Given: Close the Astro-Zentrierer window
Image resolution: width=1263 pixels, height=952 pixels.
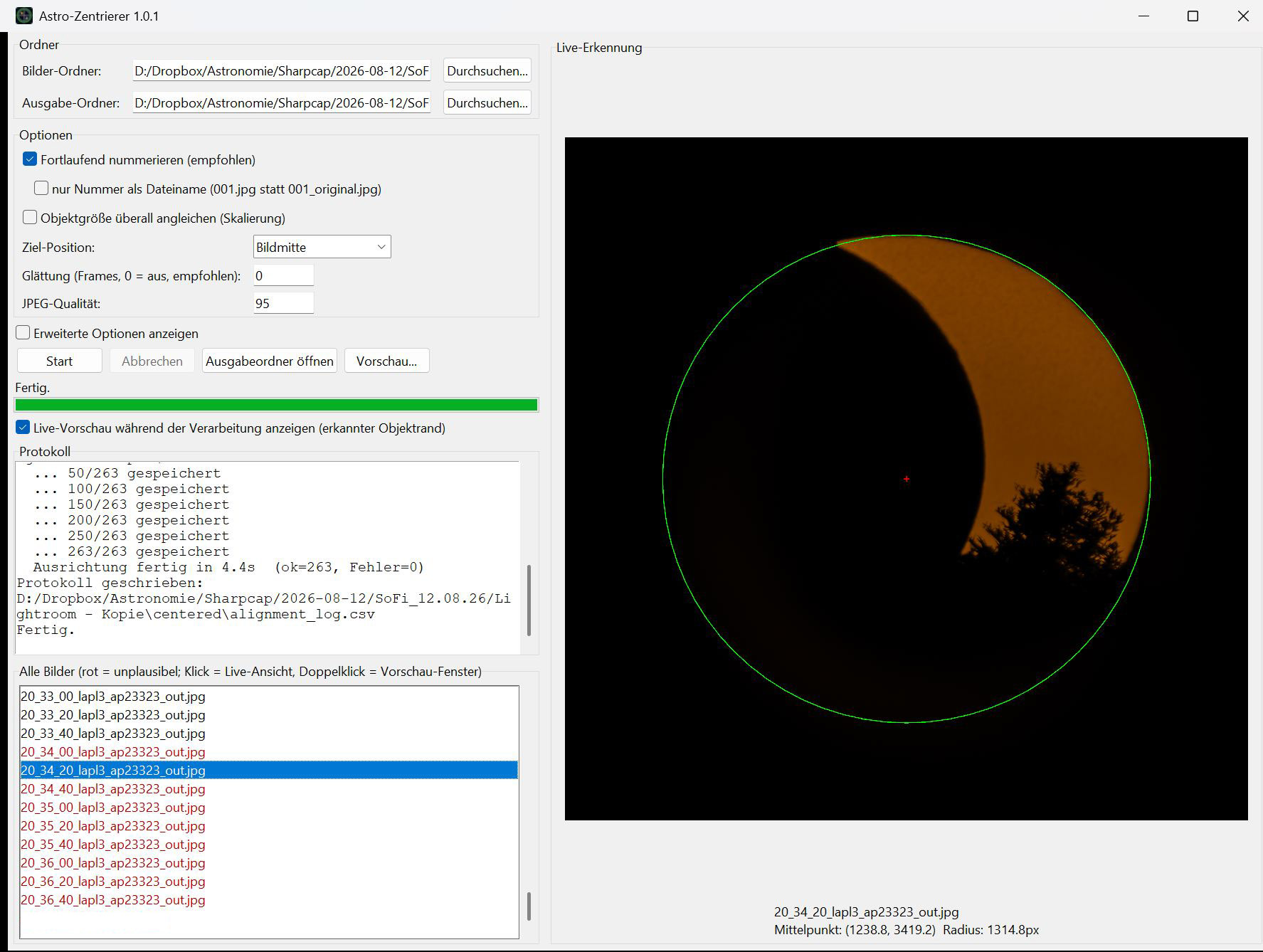Looking at the screenshot, I should tap(1243, 16).
